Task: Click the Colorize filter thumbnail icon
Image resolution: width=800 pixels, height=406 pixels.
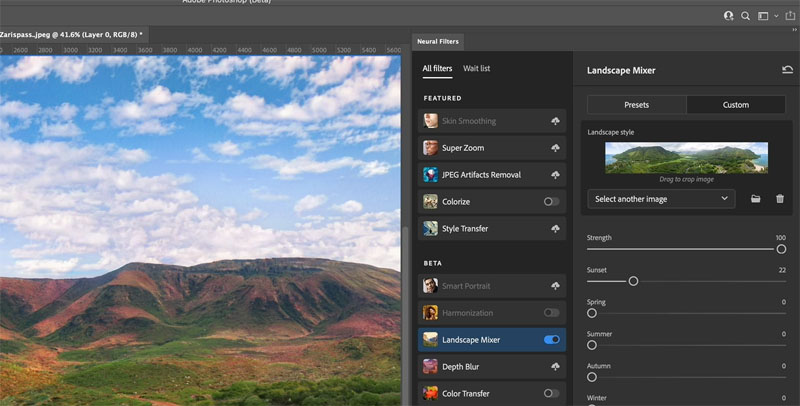Action: click(x=431, y=201)
